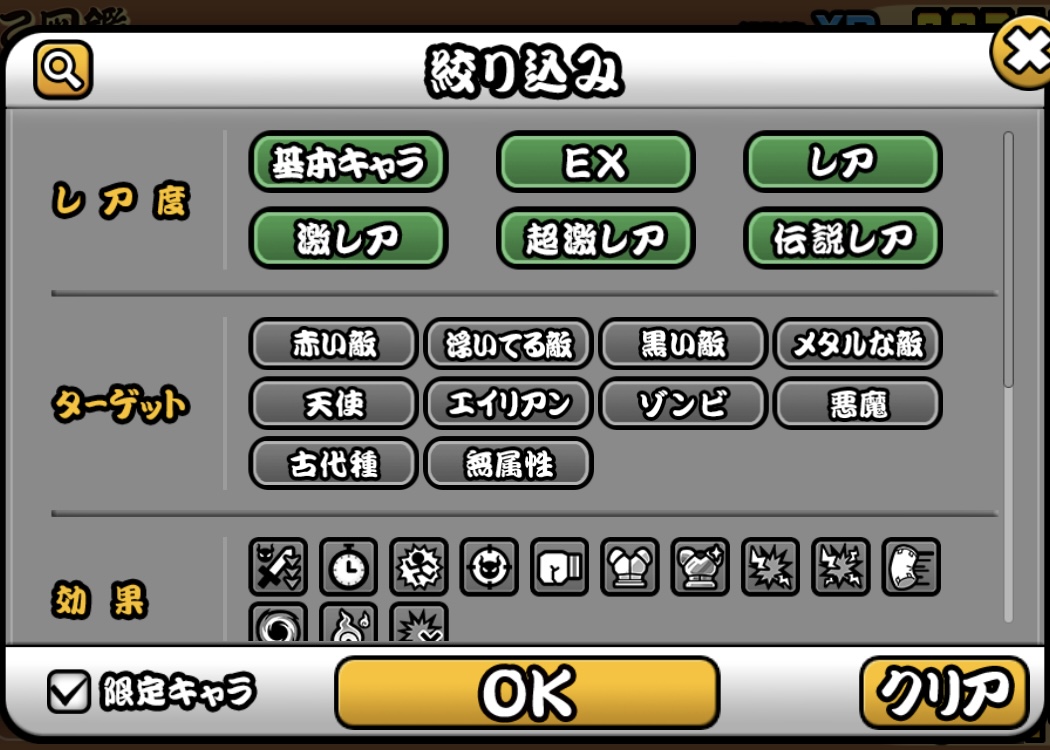Uncheck the 限定キャラ checkbox
The width and height of the screenshot is (1050, 750).
click(69, 691)
